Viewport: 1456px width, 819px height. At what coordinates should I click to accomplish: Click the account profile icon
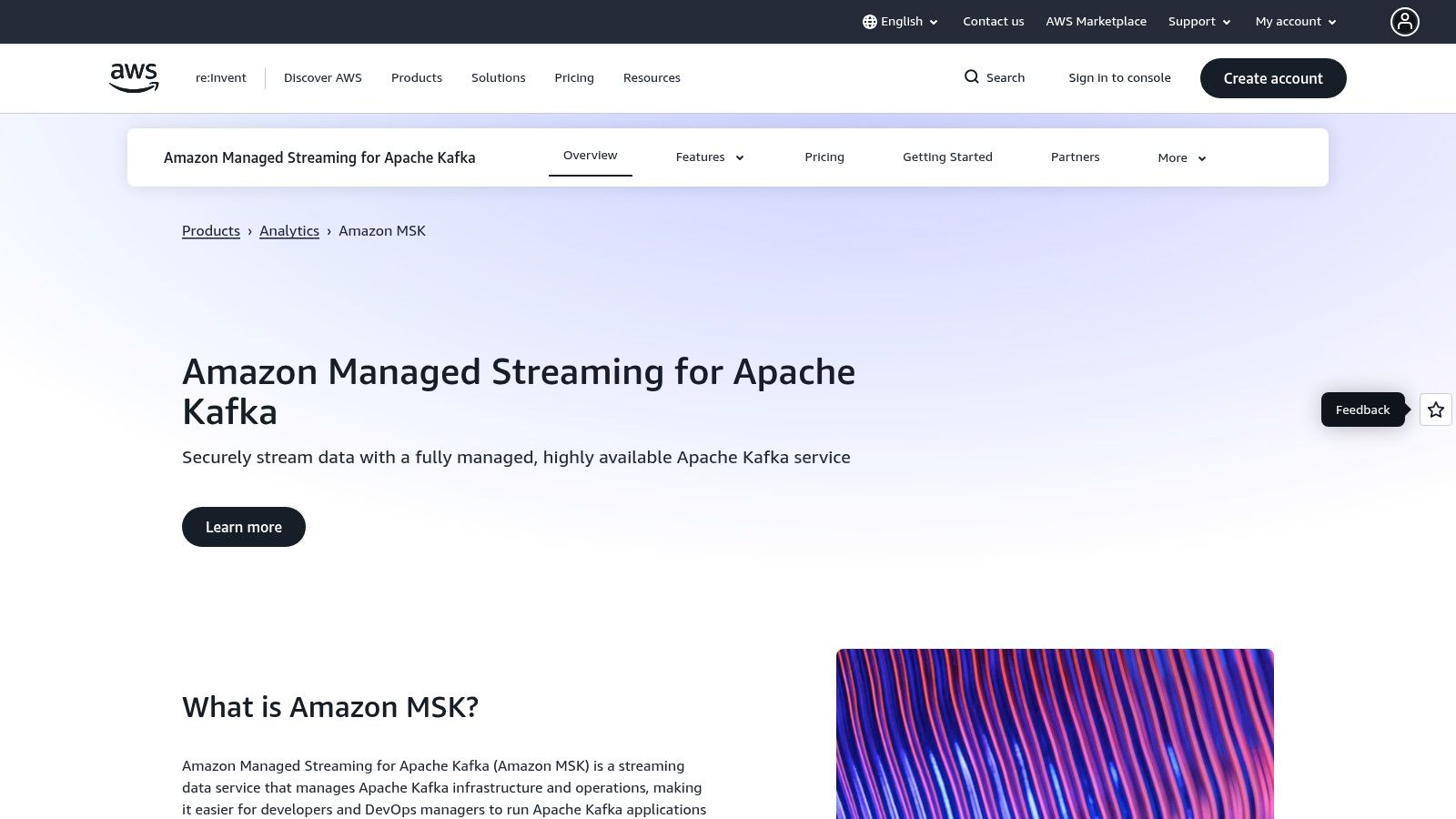(1405, 21)
